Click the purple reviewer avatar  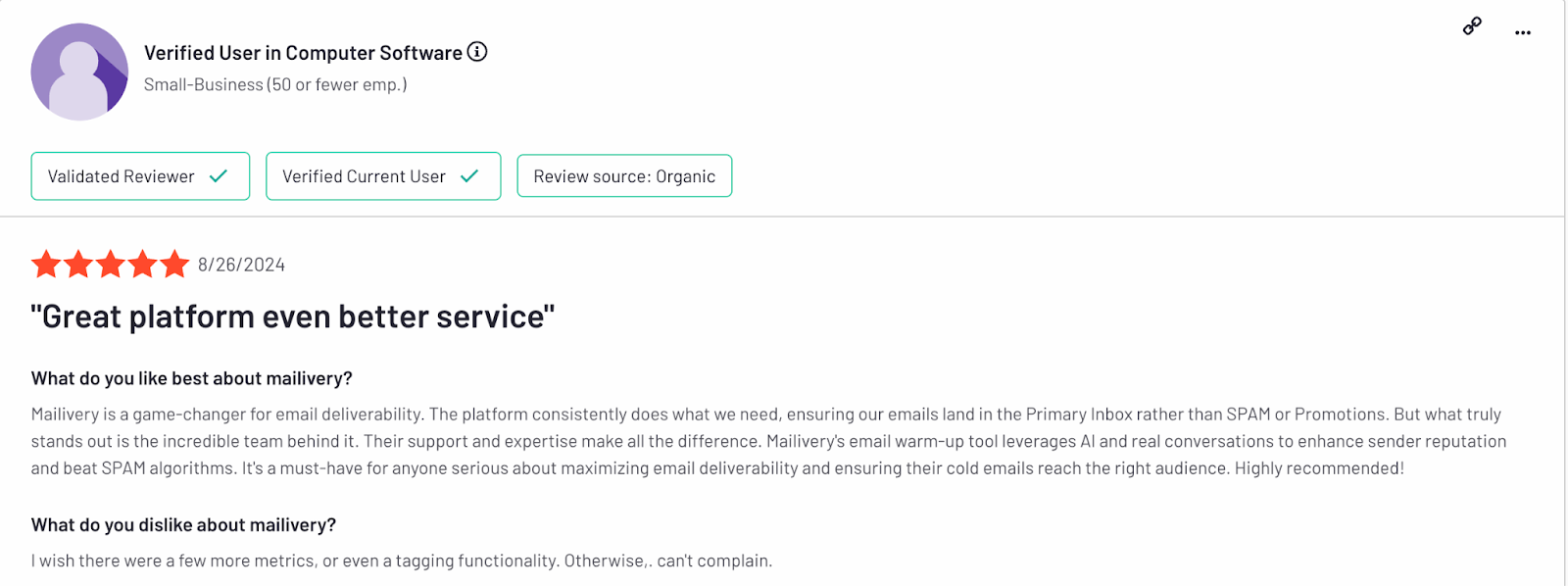[x=79, y=73]
